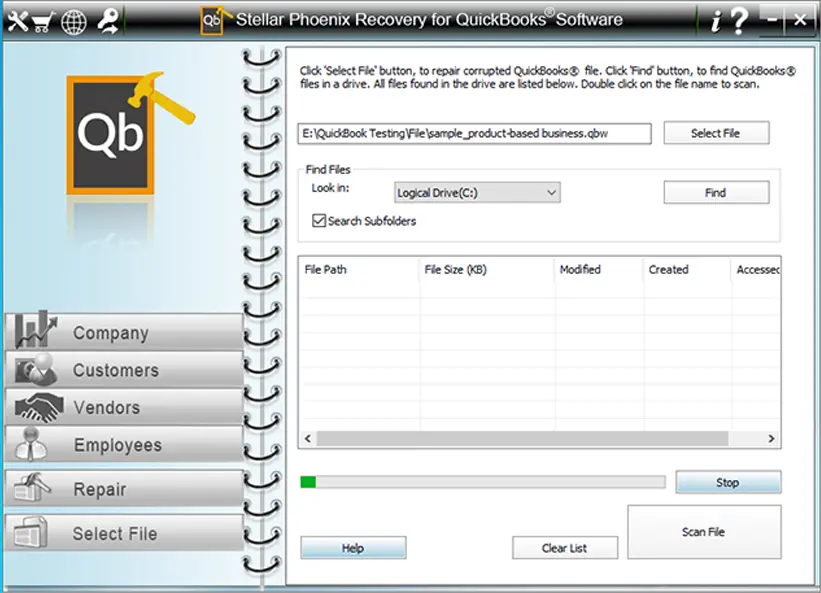Close the Stellar Phoenix window

[x=800, y=20]
